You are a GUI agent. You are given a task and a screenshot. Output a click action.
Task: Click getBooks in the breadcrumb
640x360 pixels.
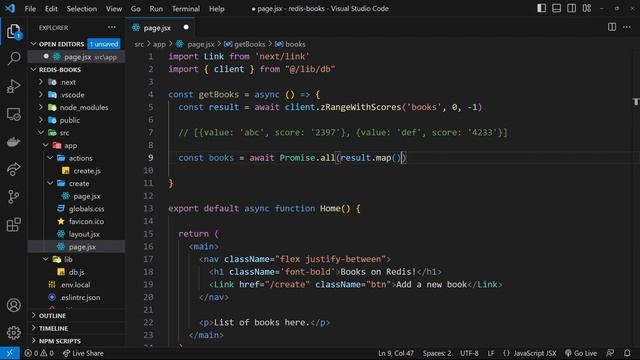point(244,44)
